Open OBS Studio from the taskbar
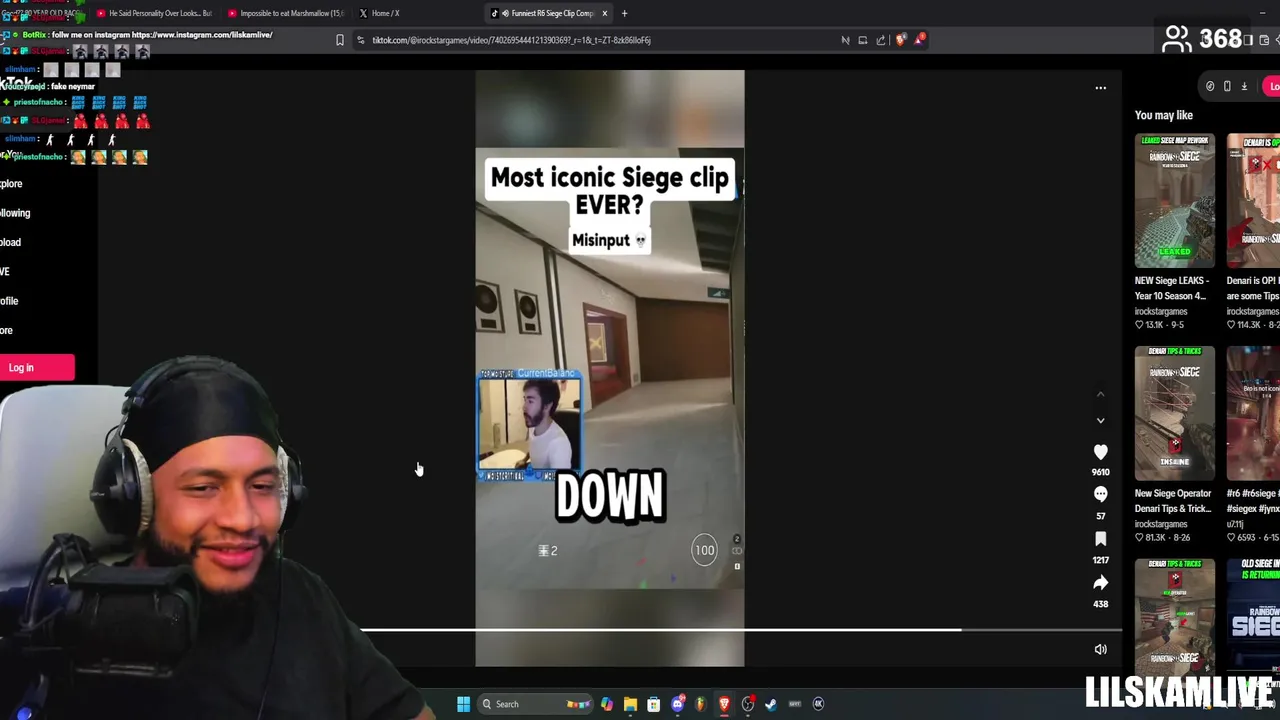 [747, 704]
